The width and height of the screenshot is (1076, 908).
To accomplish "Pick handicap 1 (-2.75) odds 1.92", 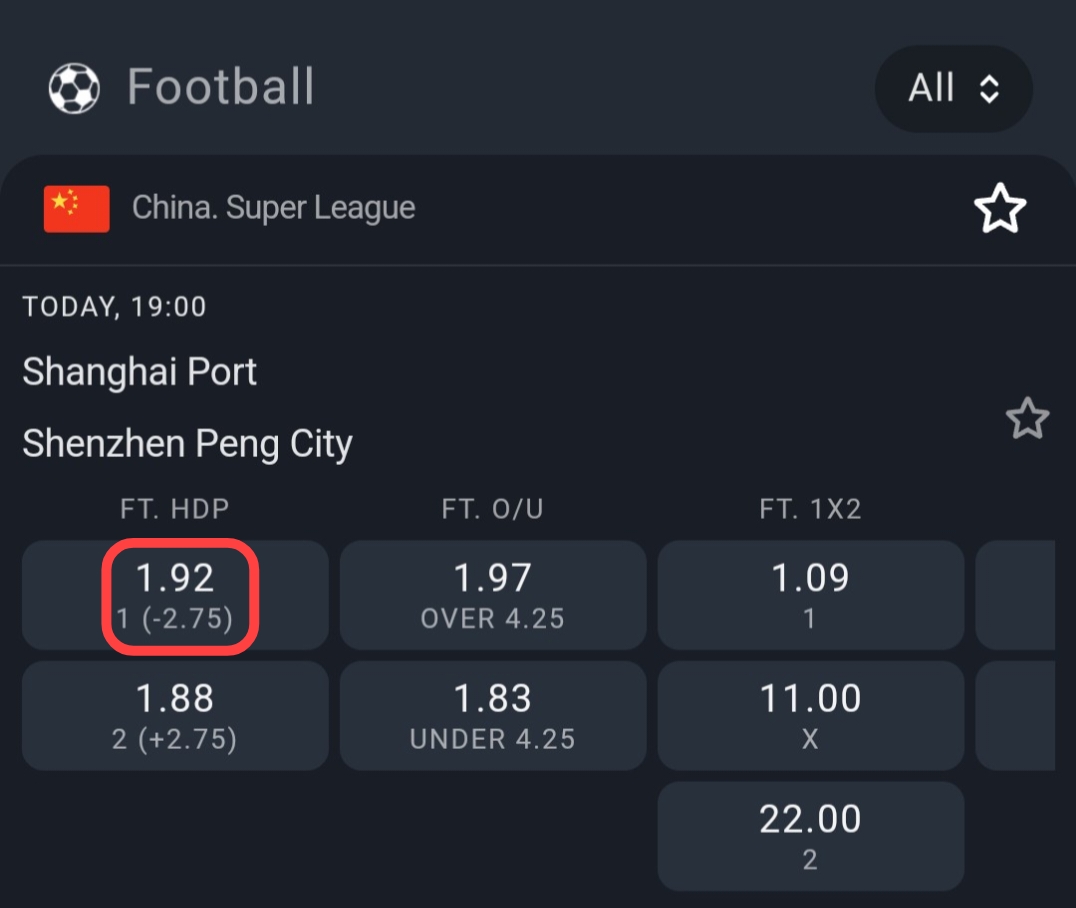I will (x=175, y=596).
